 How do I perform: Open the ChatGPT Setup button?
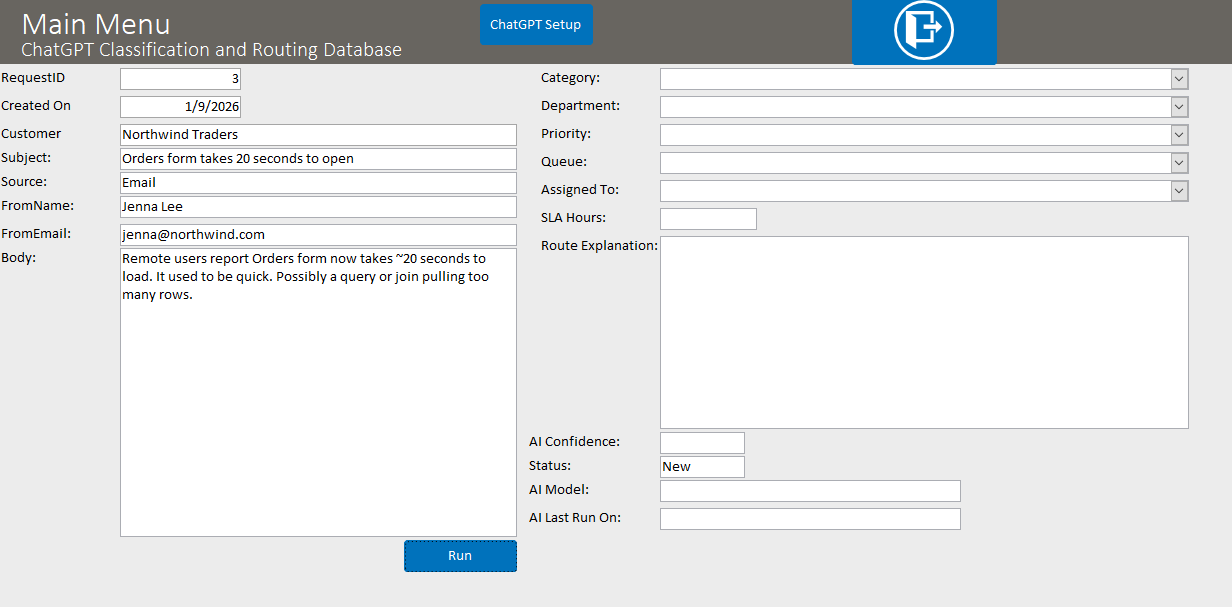pos(536,25)
